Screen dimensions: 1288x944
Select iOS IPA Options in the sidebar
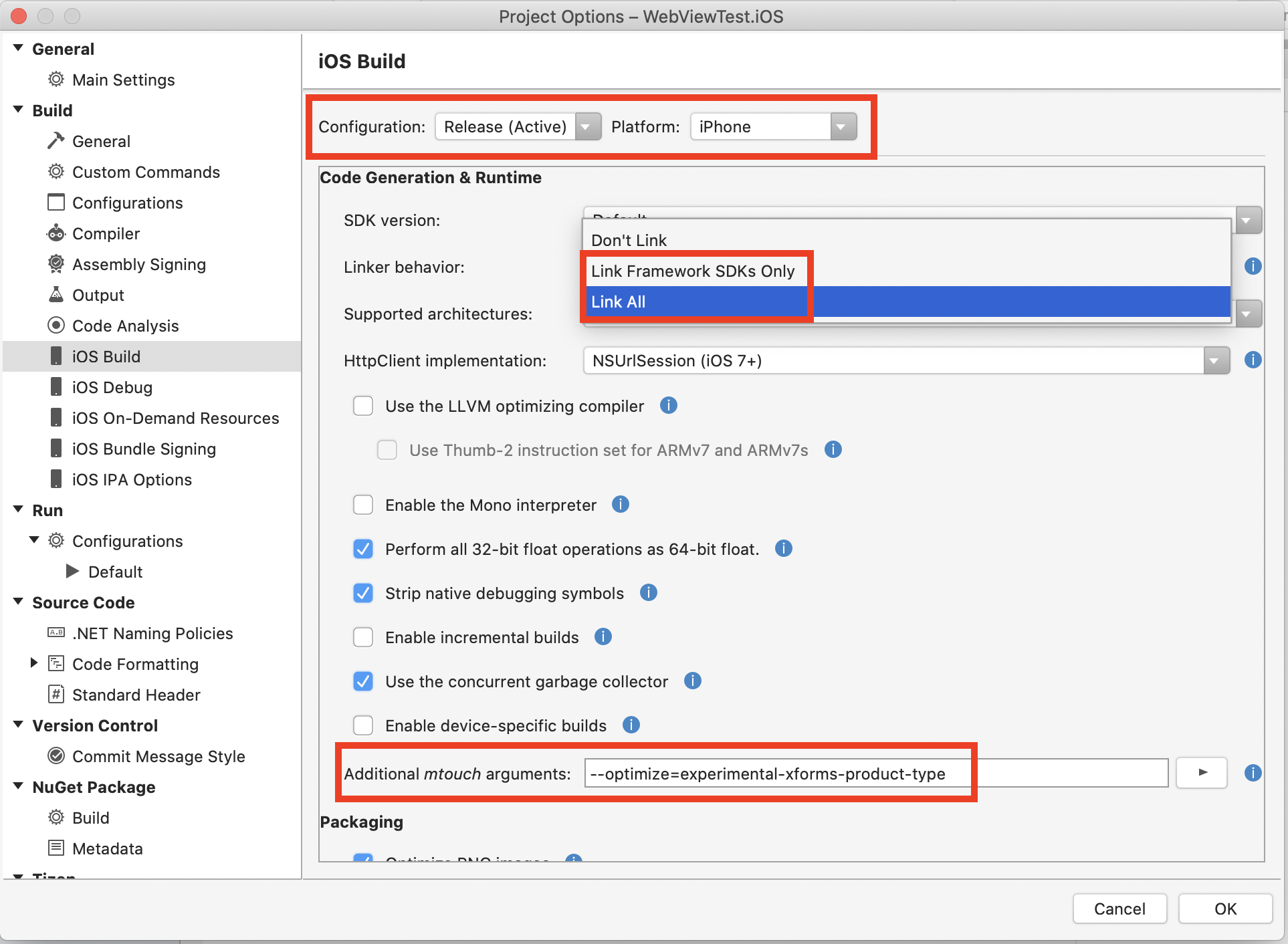point(131,479)
